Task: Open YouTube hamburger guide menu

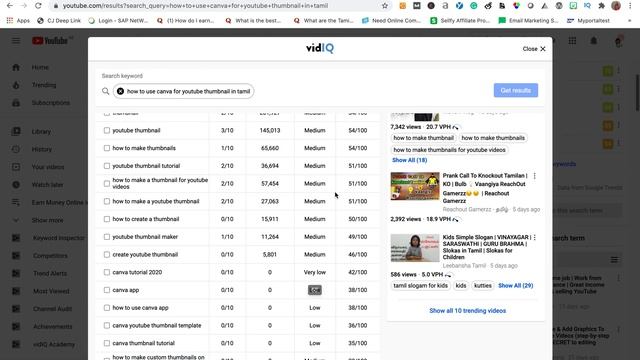Action: (x=16, y=41)
